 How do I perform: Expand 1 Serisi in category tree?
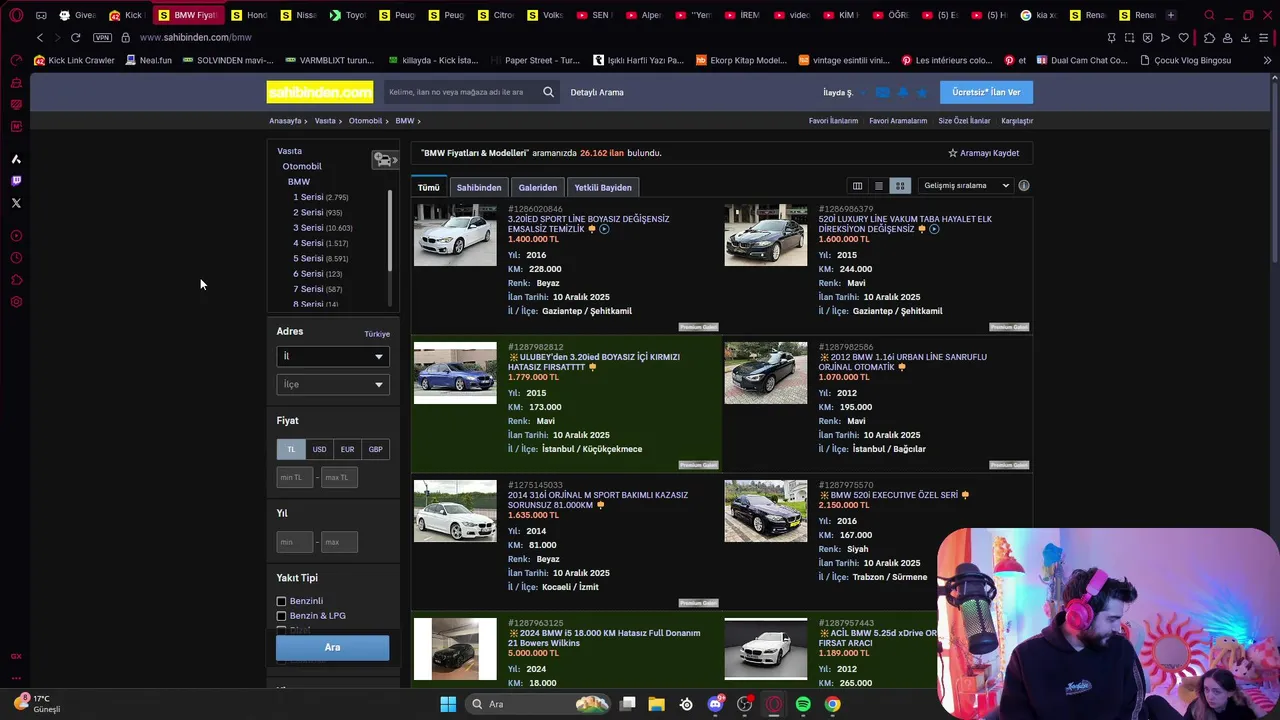308,197
